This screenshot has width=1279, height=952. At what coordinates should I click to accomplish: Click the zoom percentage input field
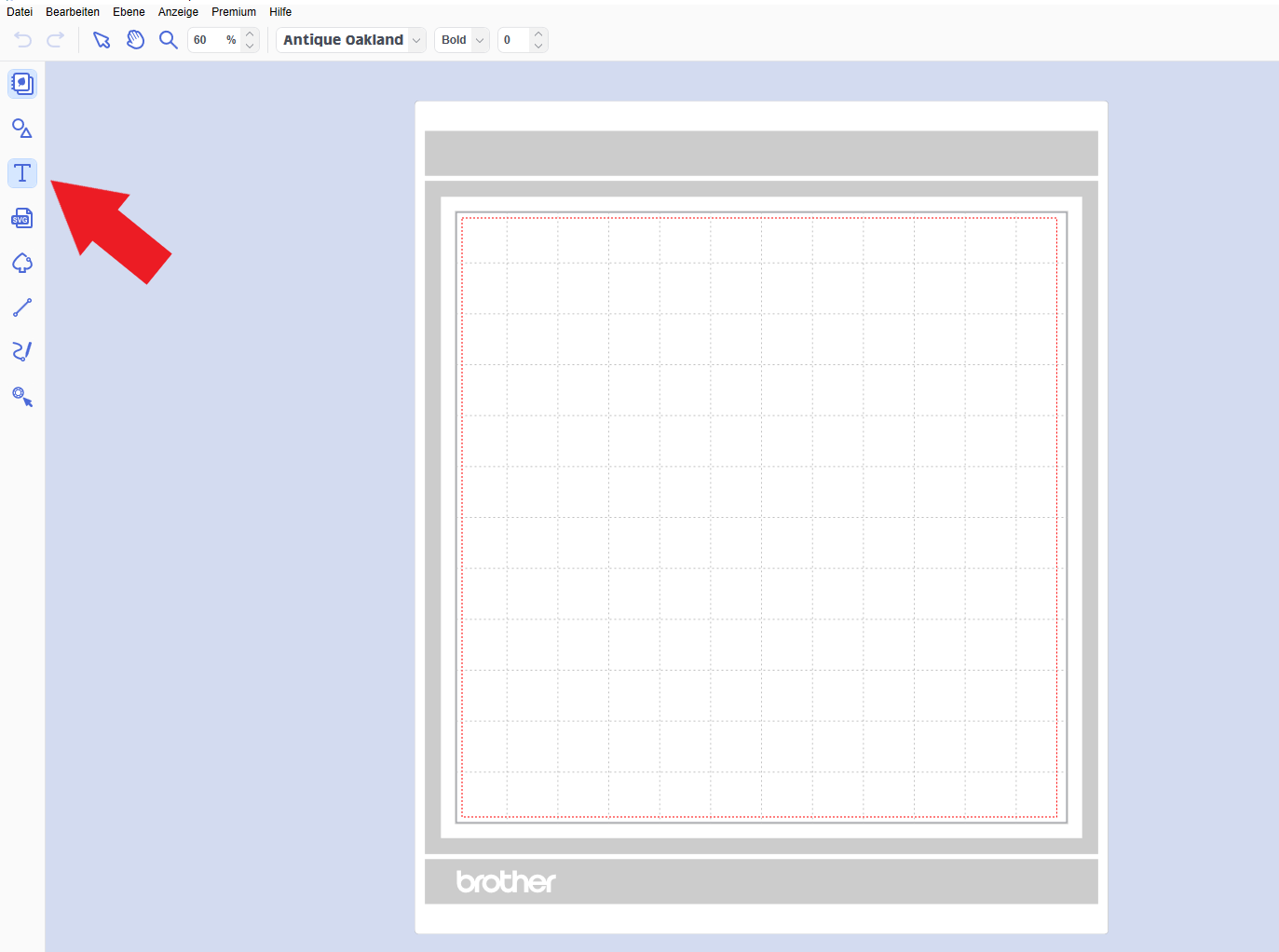click(207, 40)
